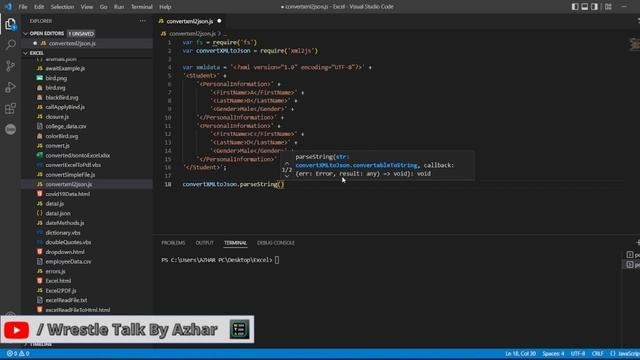Image resolution: width=640 pixels, height=360 pixels.
Task: Click unsaved dot on convertxml2json.js tab
Action: point(219,21)
